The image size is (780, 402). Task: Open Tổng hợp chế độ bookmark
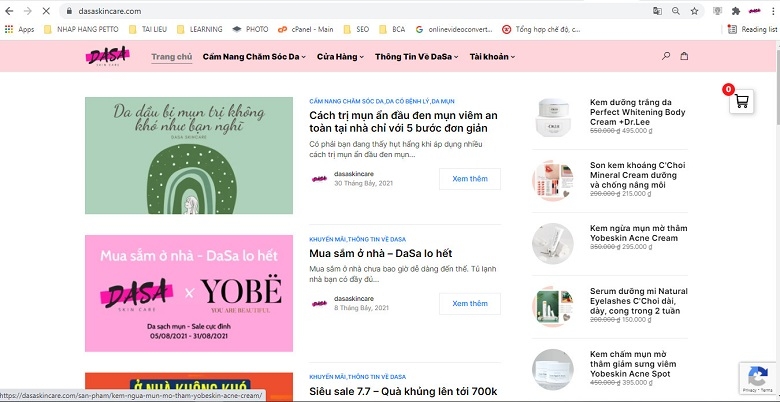tap(541, 29)
